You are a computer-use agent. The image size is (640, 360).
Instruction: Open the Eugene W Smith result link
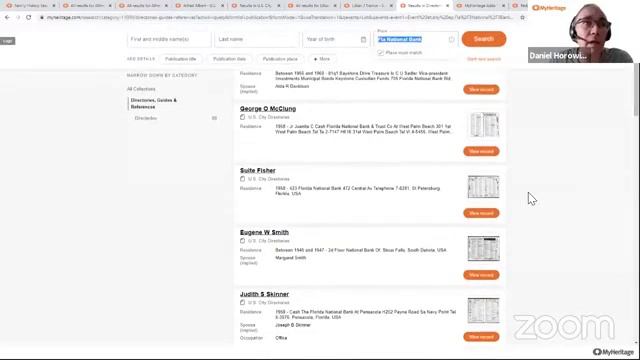264,232
